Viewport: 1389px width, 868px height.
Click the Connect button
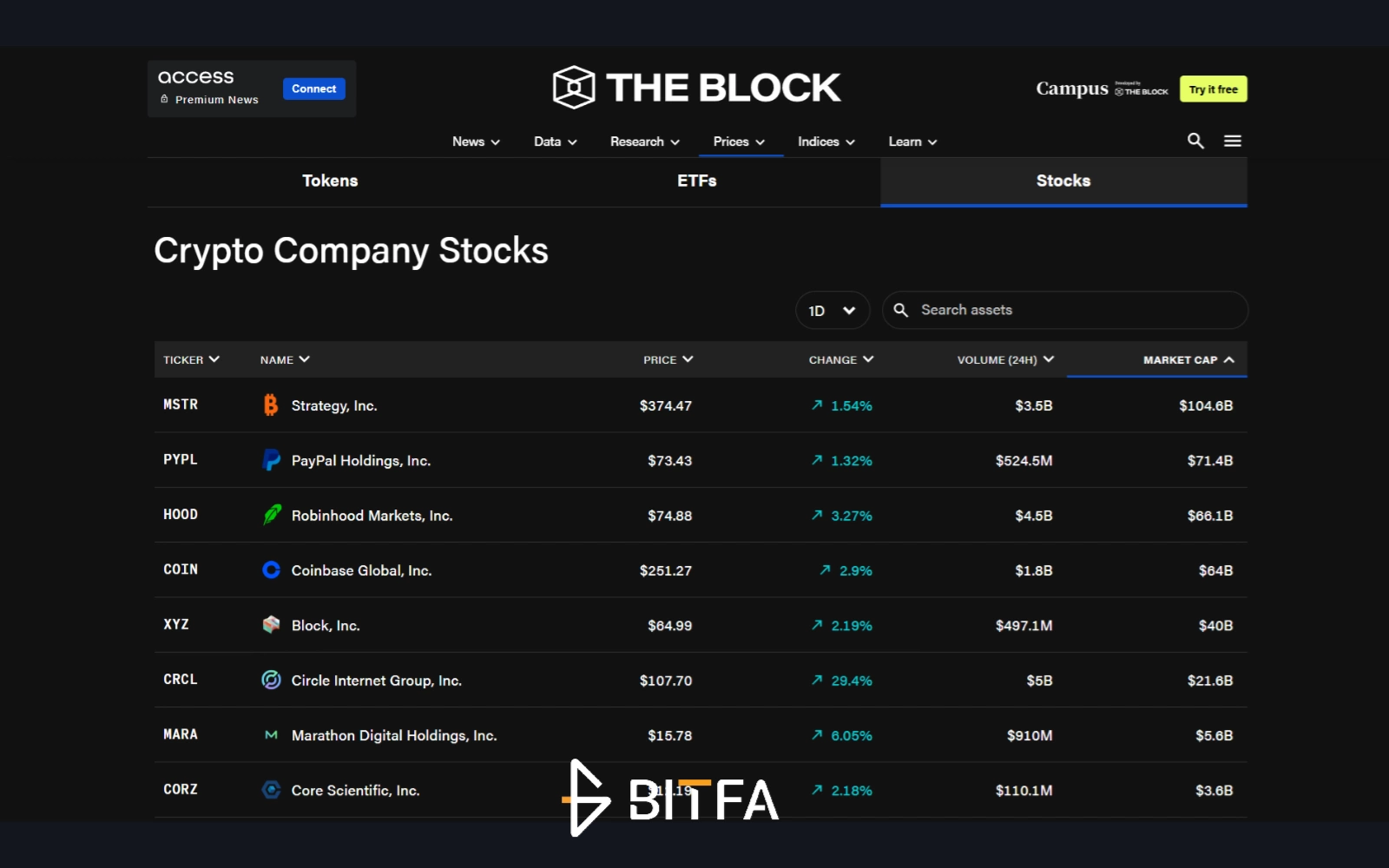tap(314, 89)
